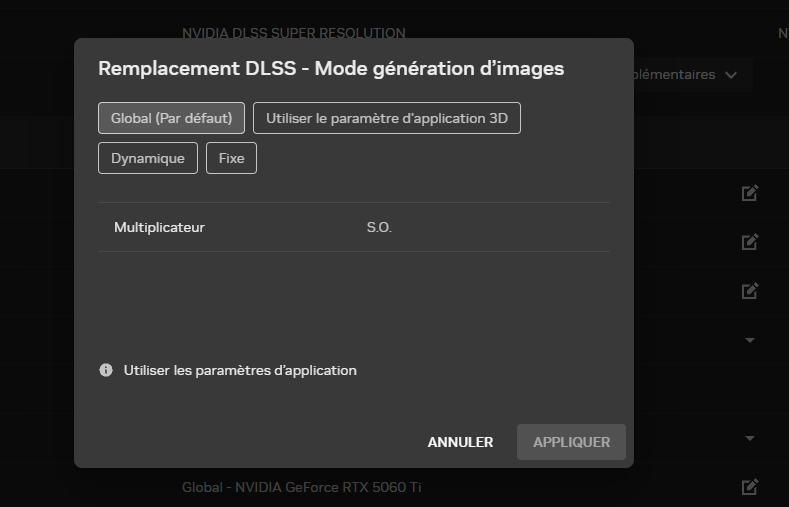Expand the plémentaires dropdown chevron behind dialog
789x507 pixels.
pos(731,75)
